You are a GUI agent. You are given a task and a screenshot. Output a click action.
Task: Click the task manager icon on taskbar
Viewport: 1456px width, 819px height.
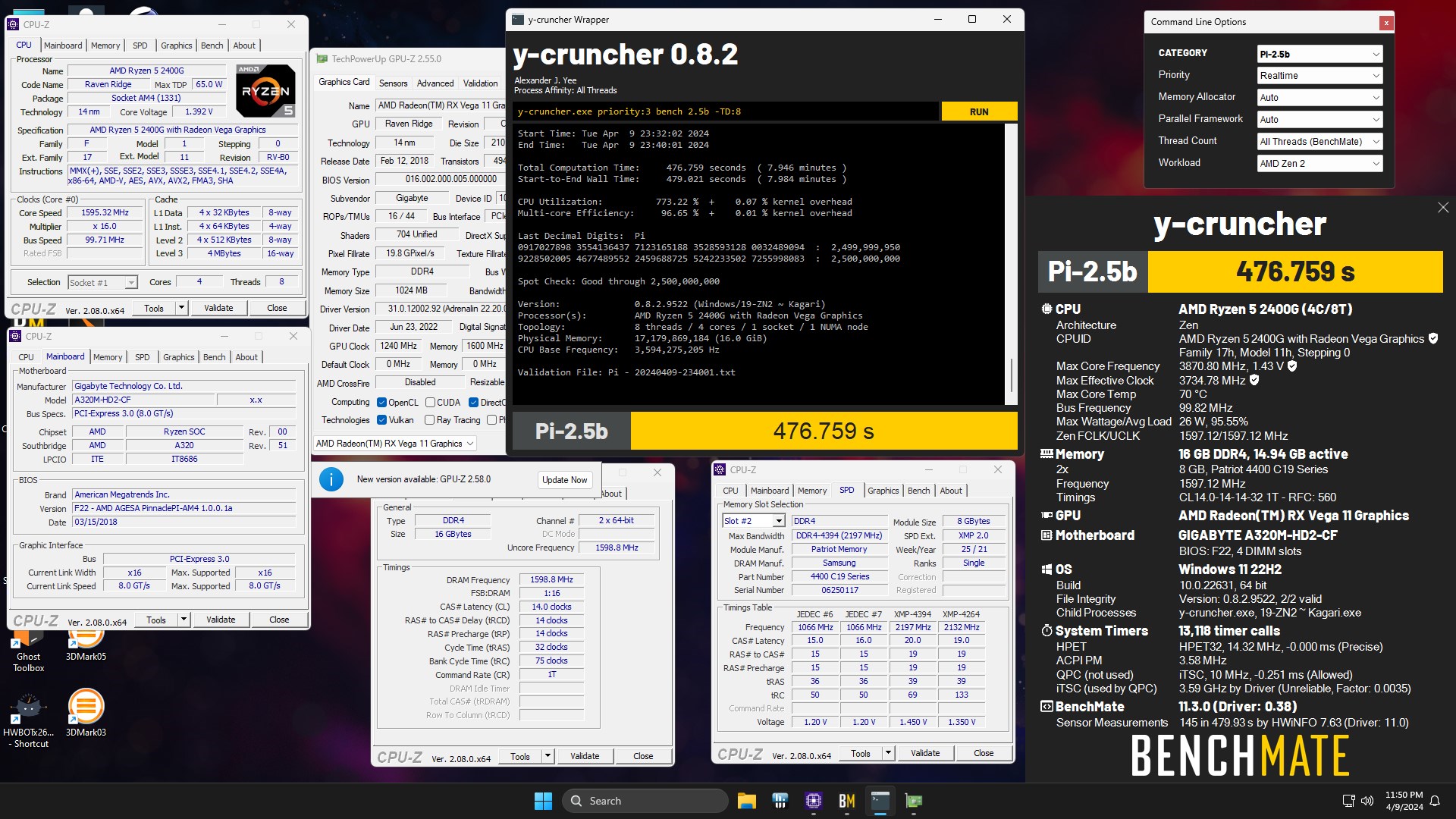pyautogui.click(x=780, y=801)
